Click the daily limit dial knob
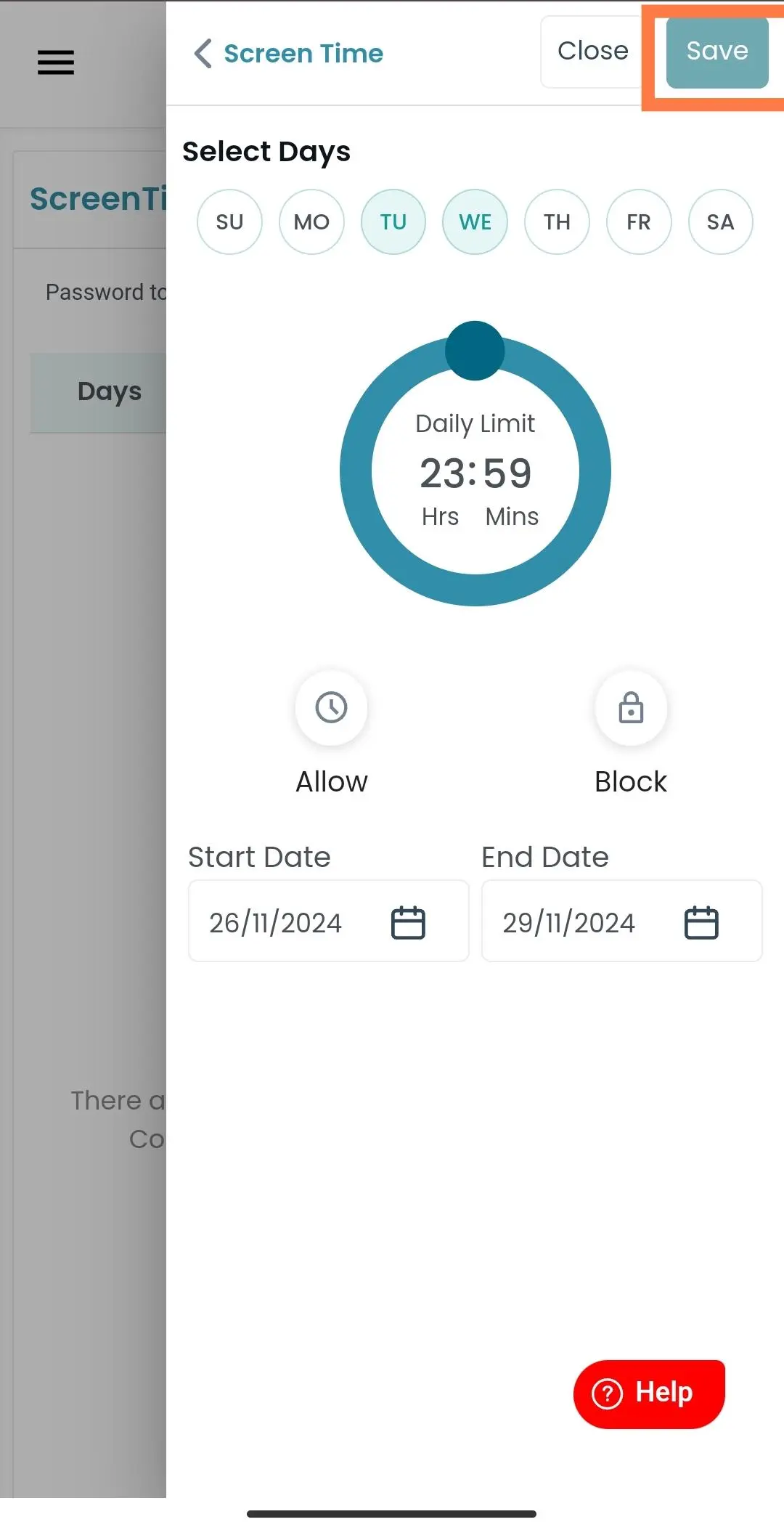 475,351
